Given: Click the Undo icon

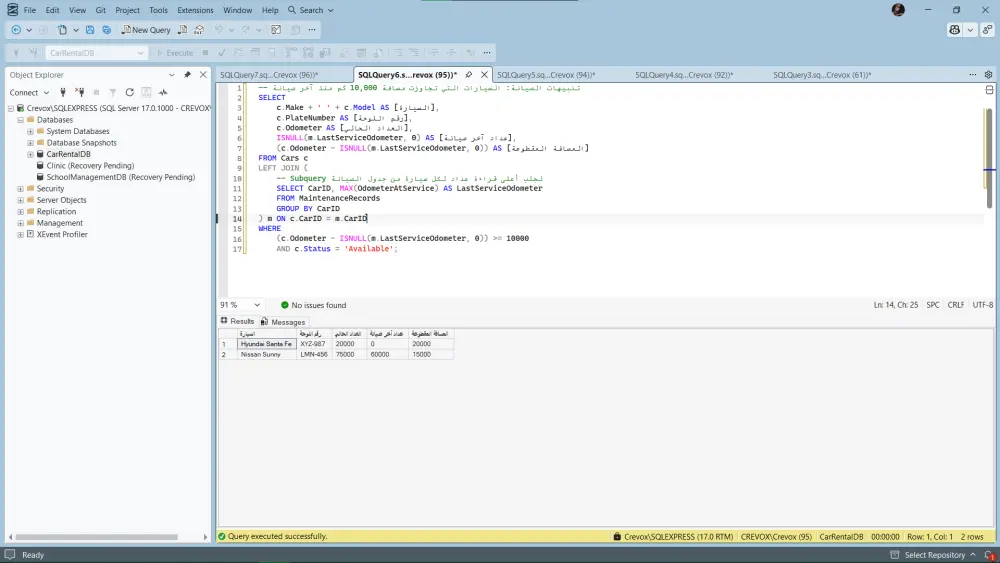Looking at the screenshot, I should 219,30.
